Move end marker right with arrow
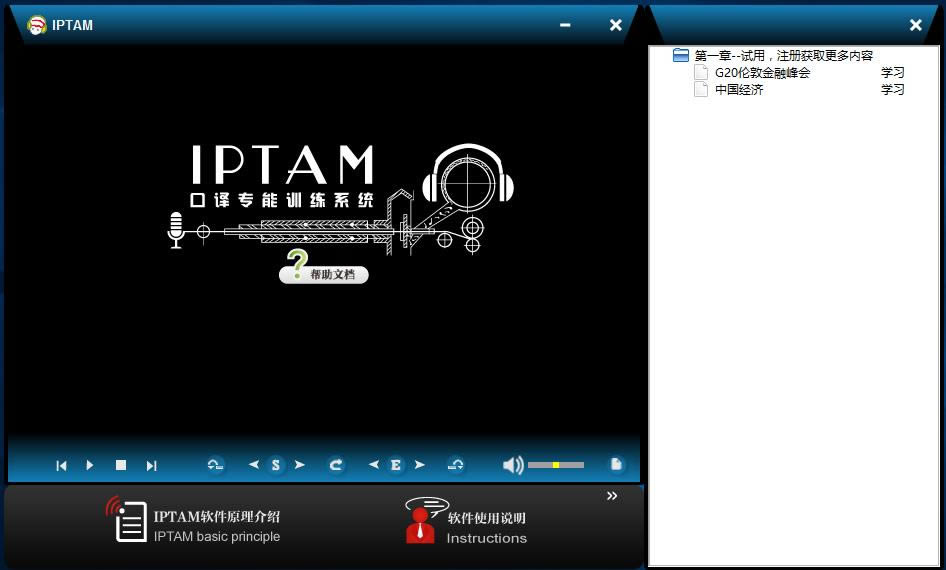 coord(419,465)
